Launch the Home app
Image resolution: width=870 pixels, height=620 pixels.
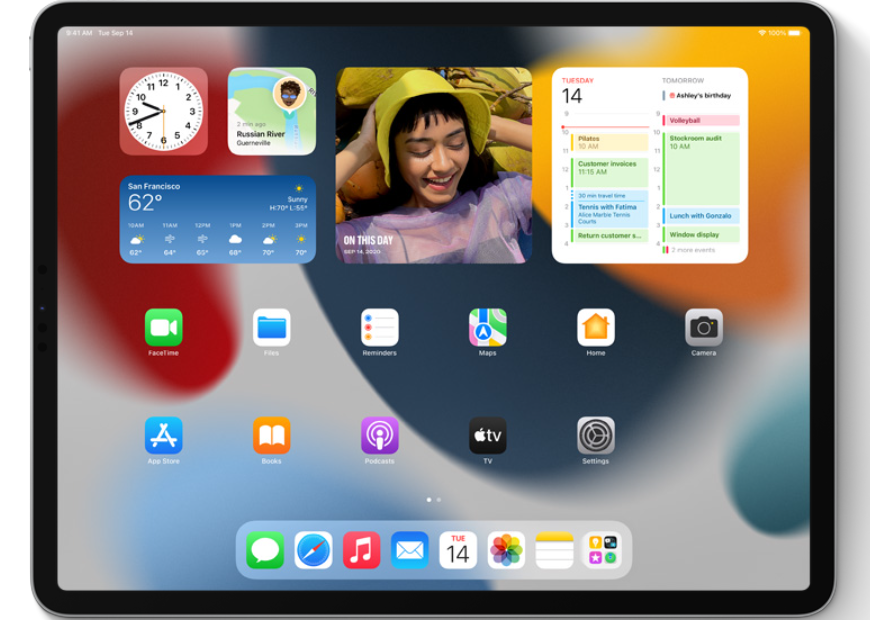[x=595, y=327]
